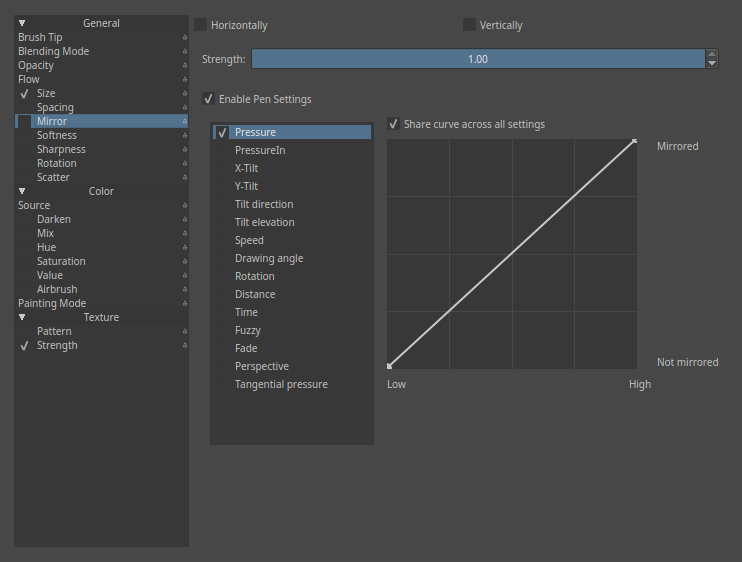The image size is (742, 562).
Task: Select Speed sensor
Action: 249,240
